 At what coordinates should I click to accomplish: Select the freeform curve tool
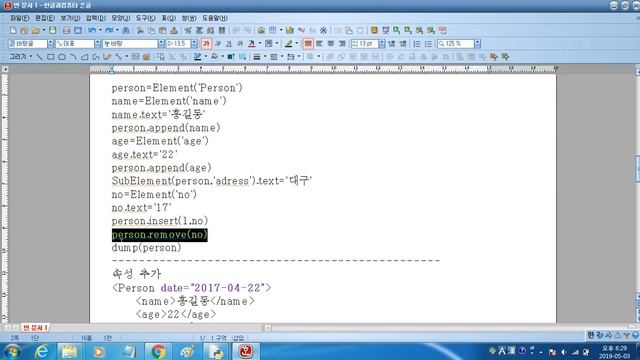(x=96, y=57)
